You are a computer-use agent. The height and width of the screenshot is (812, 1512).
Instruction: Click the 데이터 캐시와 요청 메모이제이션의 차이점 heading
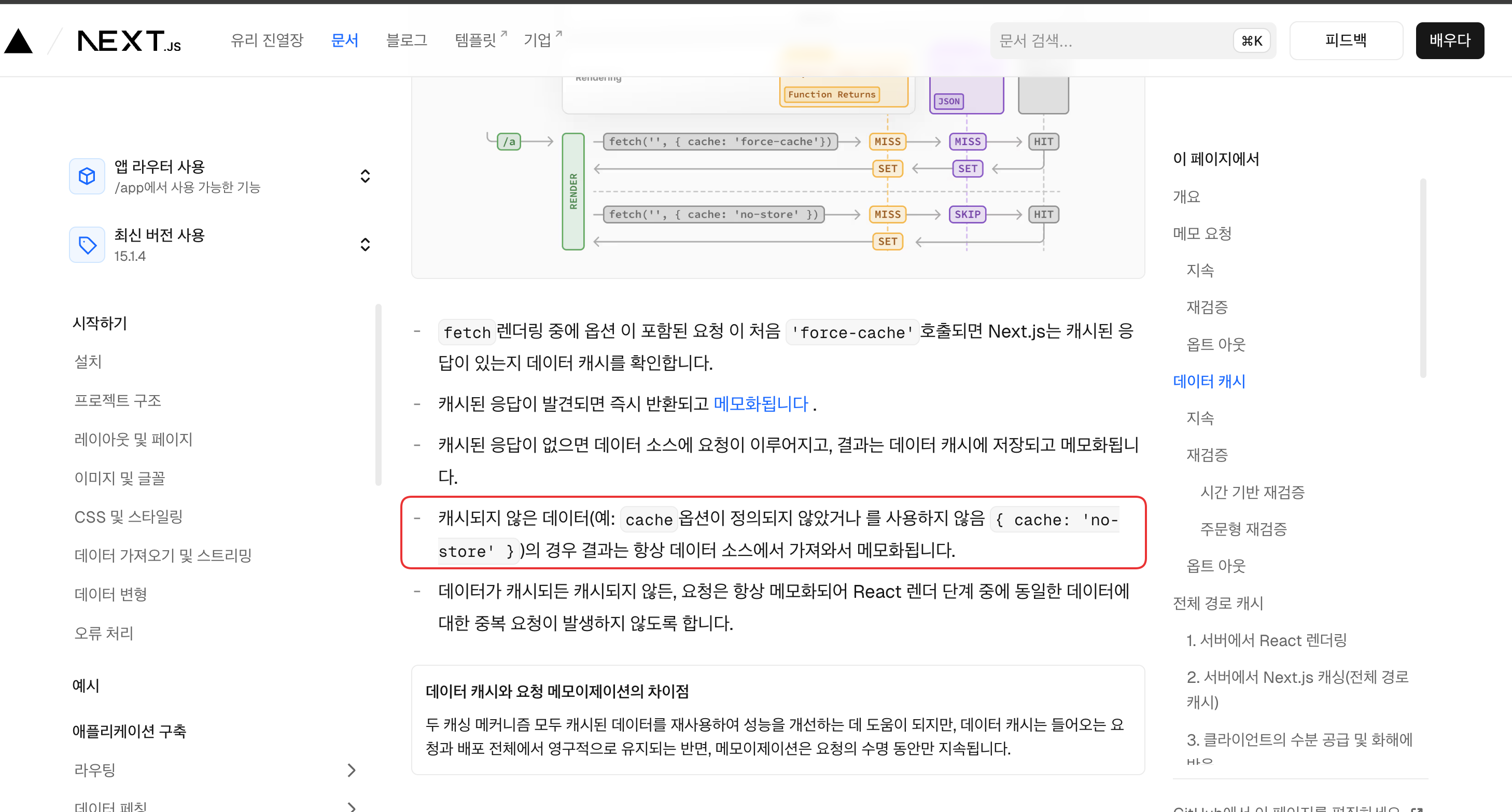pos(557,692)
